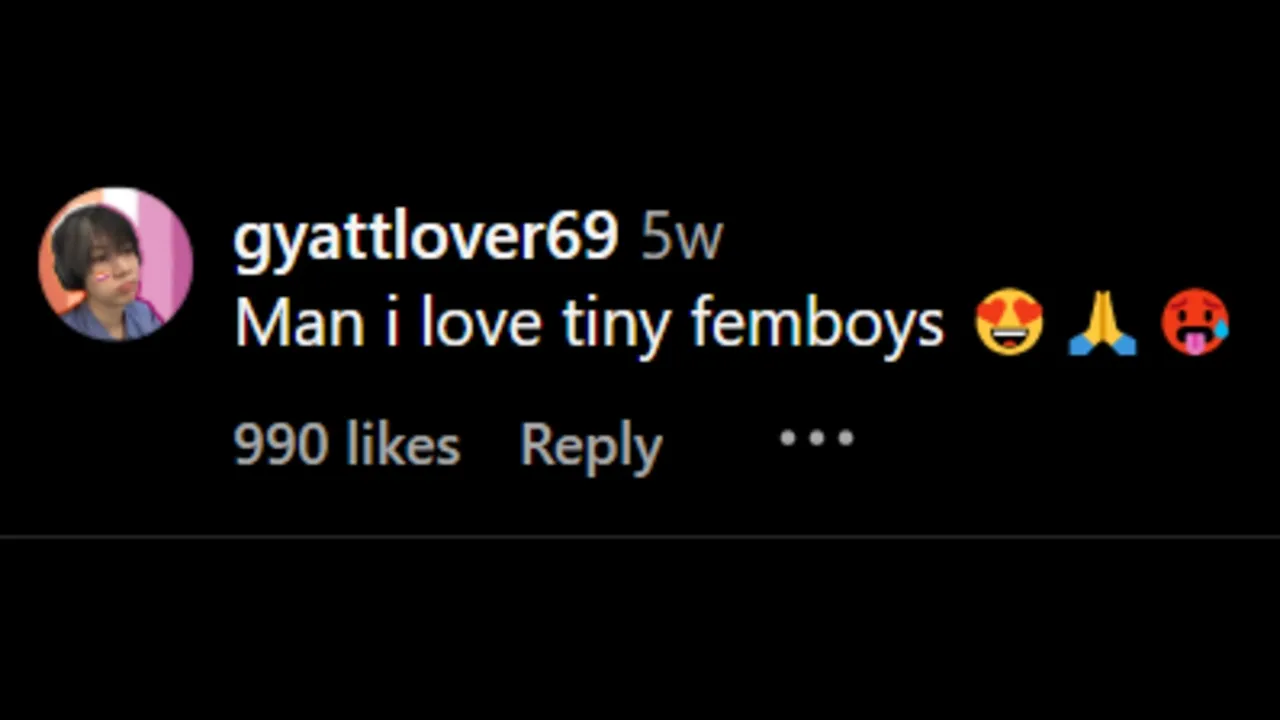Image resolution: width=1280 pixels, height=720 pixels.
Task: Click the lowercase "i" in the comment
Action: pos(392,324)
